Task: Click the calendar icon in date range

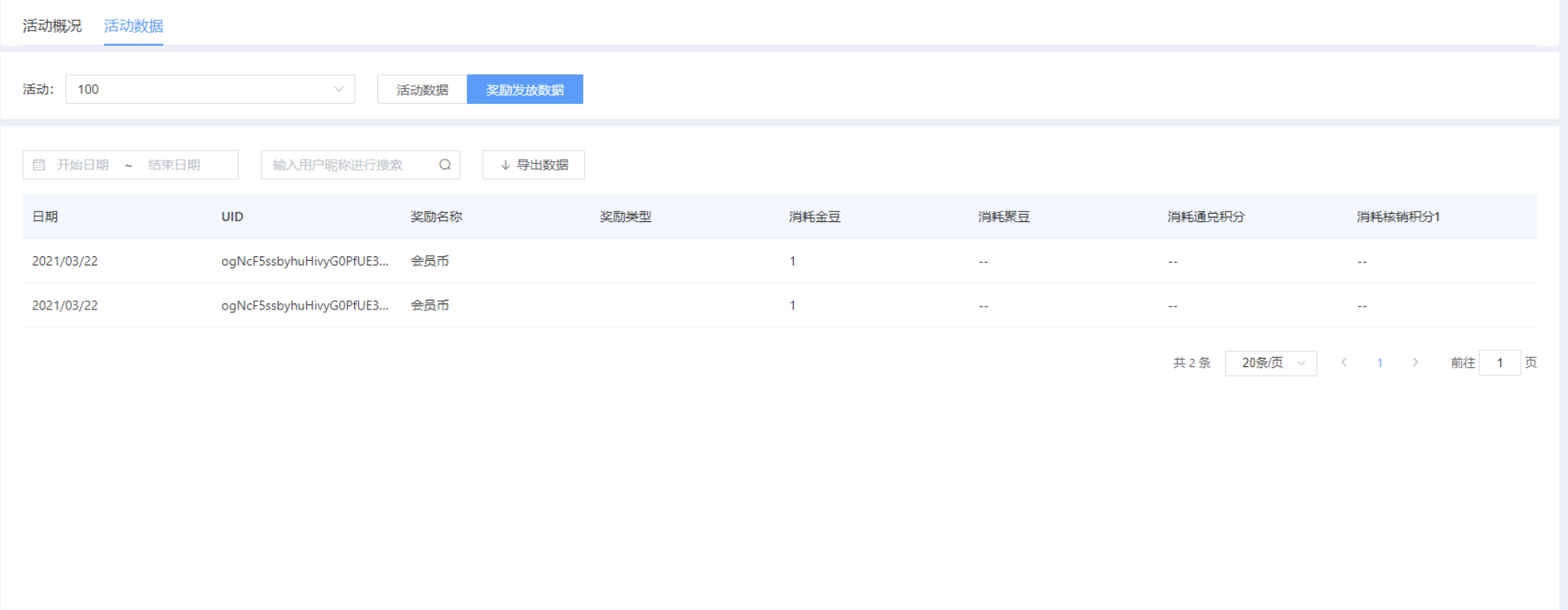Action: click(39, 165)
